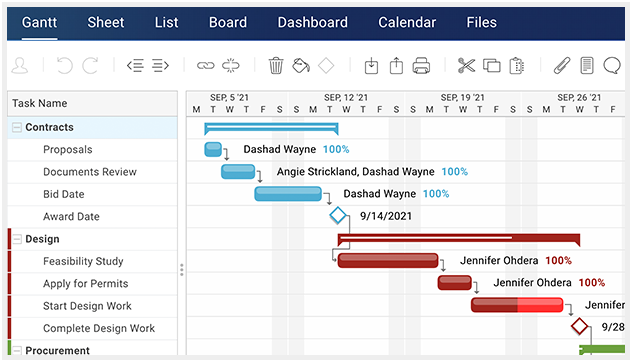
Task: Click the Start Design Work progress bar
Action: pos(517,305)
